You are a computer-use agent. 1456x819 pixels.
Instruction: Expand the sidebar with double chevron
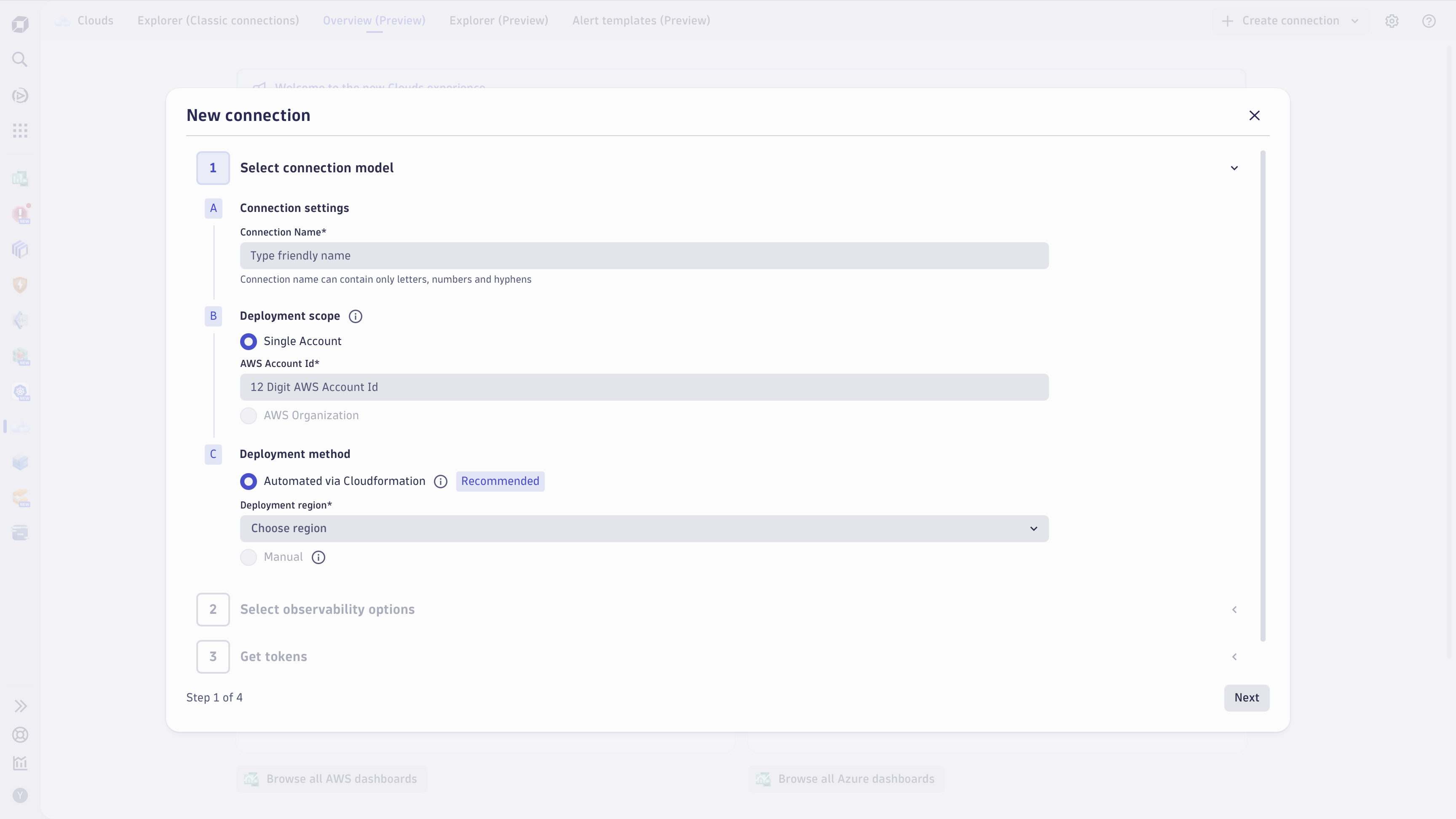point(20,706)
